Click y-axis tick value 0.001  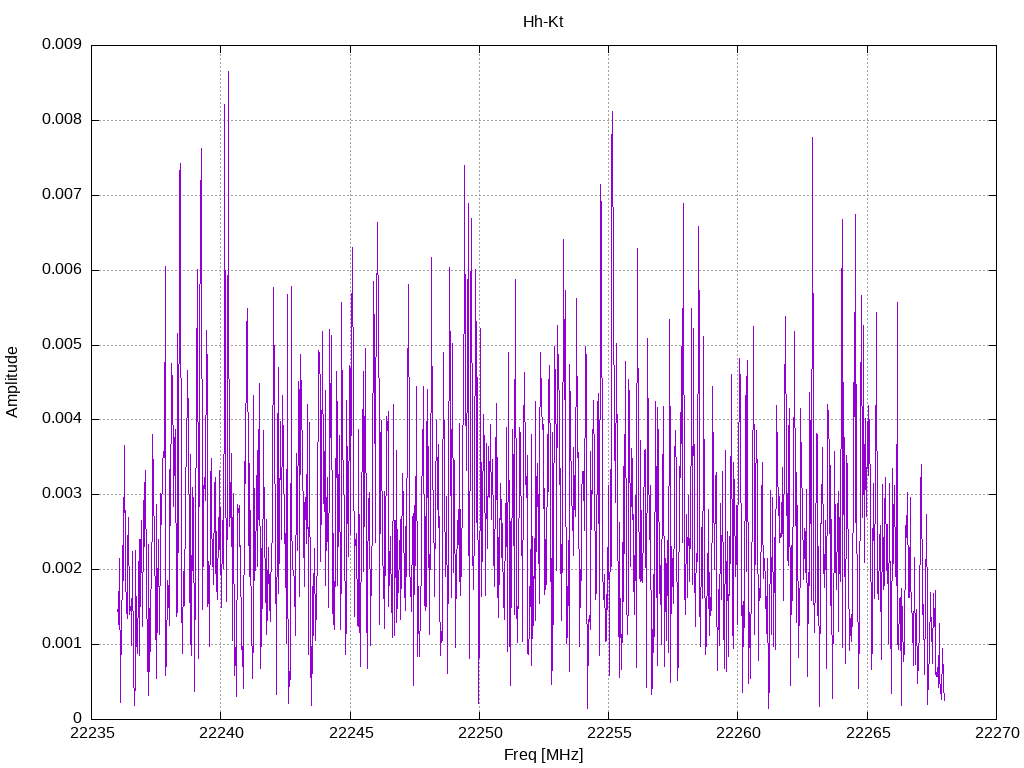[62, 643]
